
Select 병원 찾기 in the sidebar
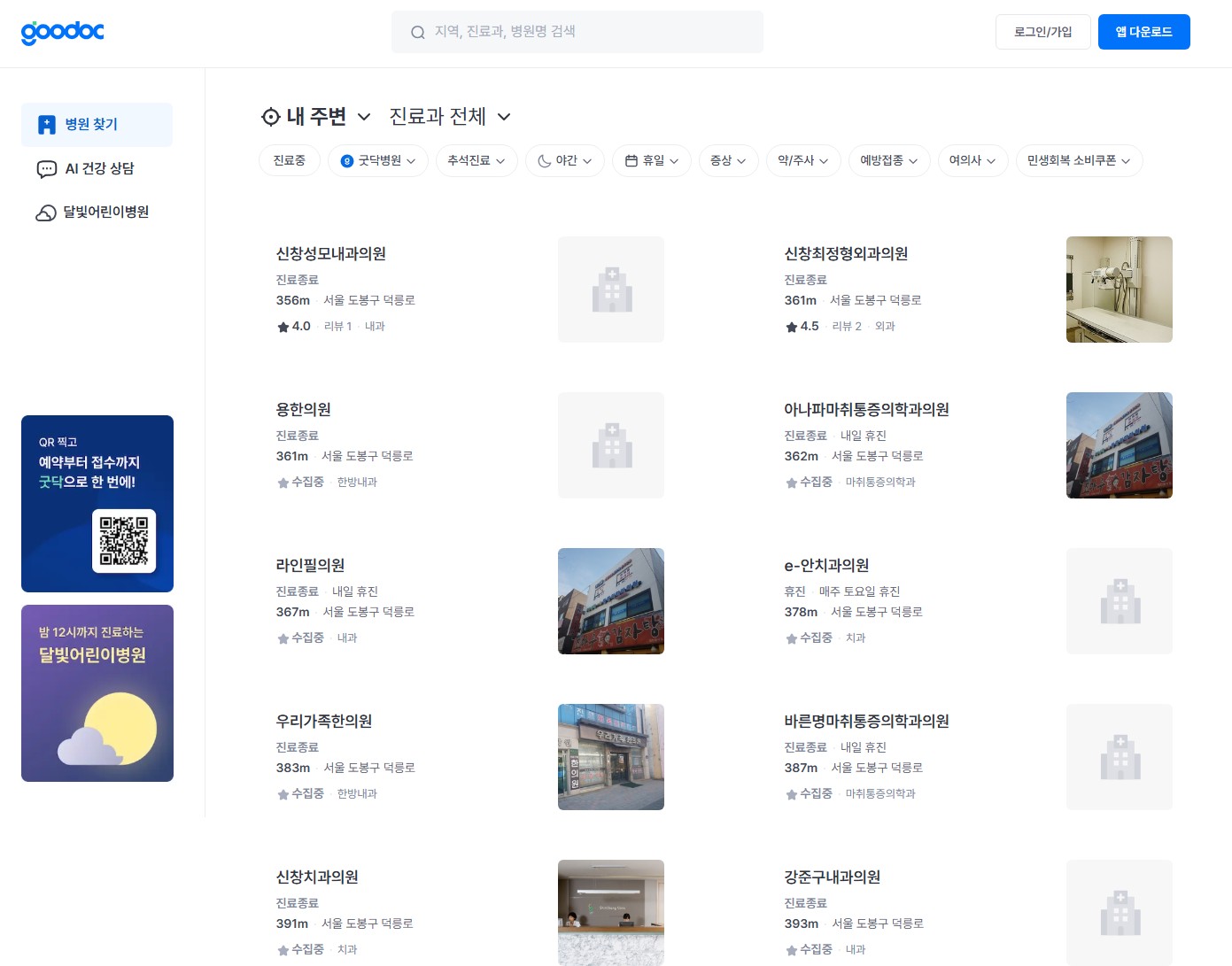click(97, 124)
